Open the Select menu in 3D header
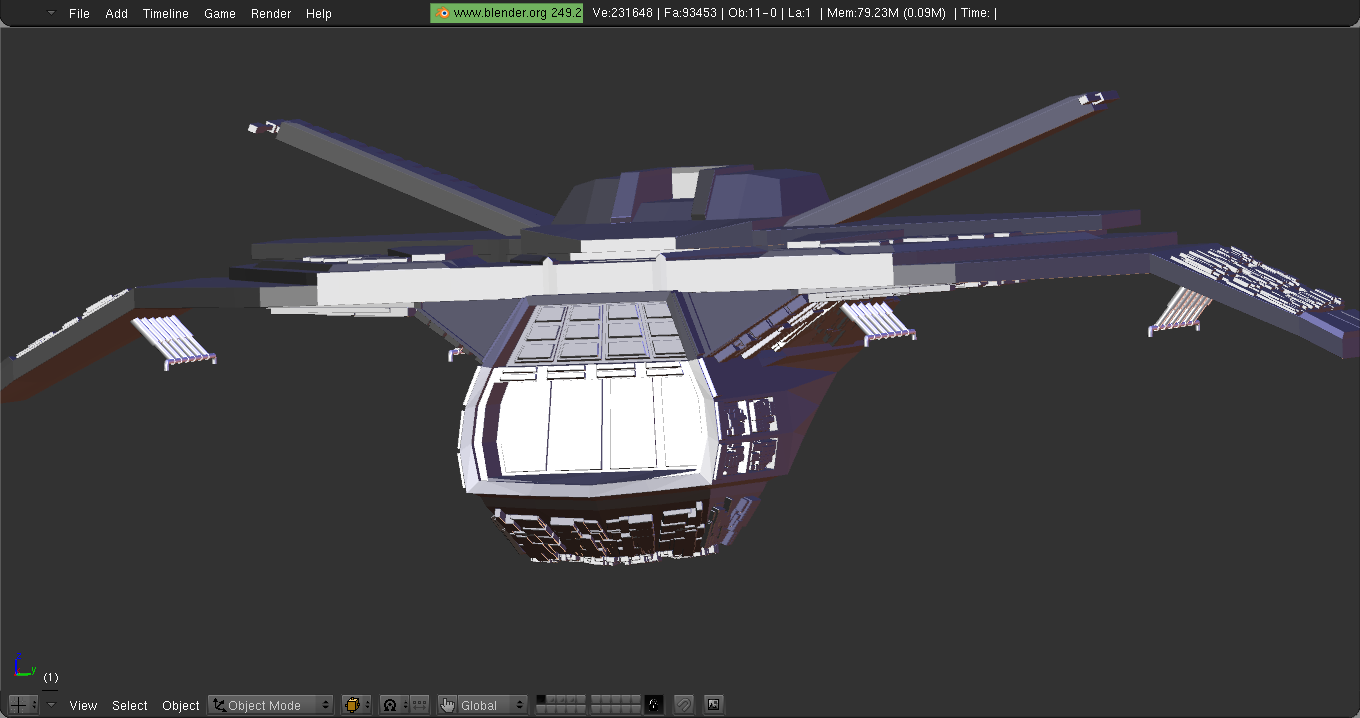Screen dimensions: 1360x718 [x=130, y=705]
